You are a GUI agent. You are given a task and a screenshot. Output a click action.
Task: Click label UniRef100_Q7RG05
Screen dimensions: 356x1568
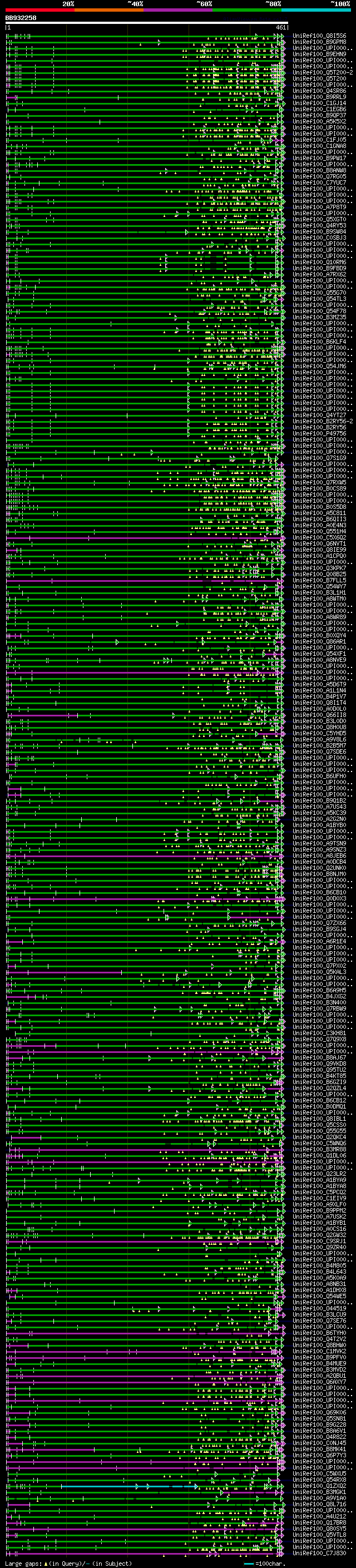319,176
